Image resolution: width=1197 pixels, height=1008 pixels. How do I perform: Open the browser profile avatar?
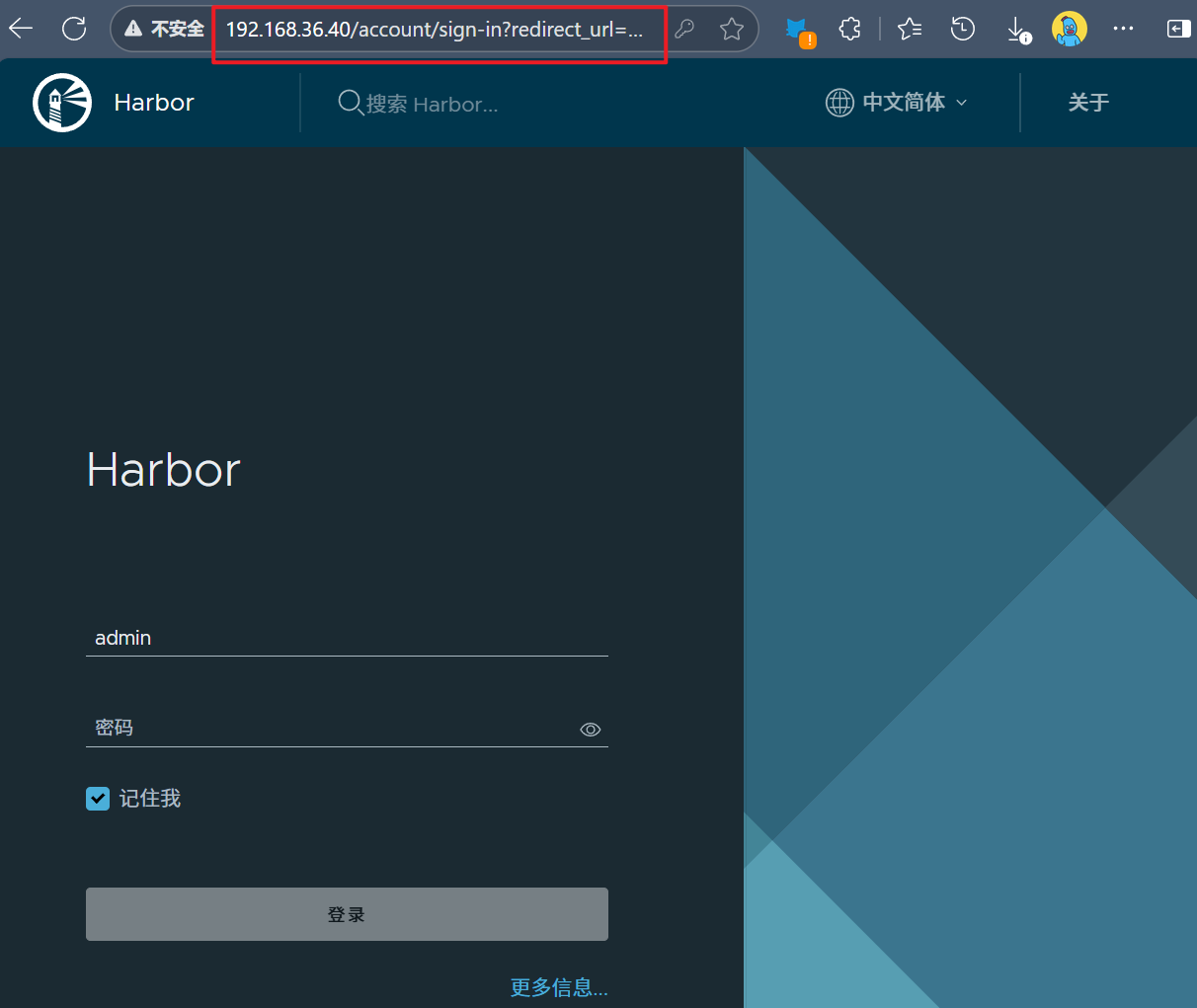tap(1070, 30)
